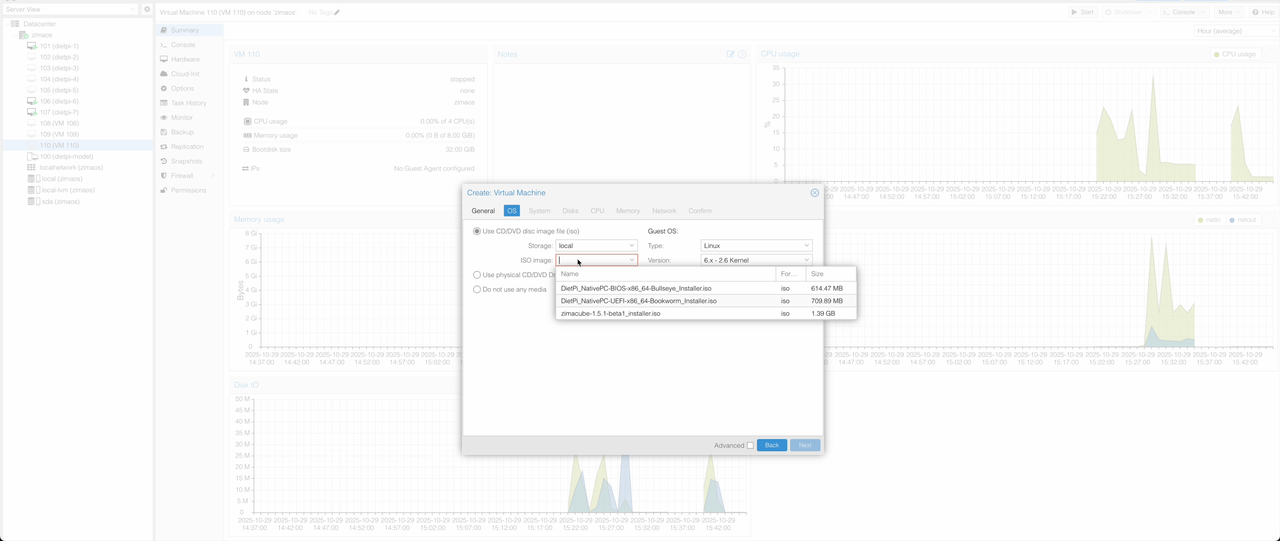Click the server view gear settings icon

point(147,10)
